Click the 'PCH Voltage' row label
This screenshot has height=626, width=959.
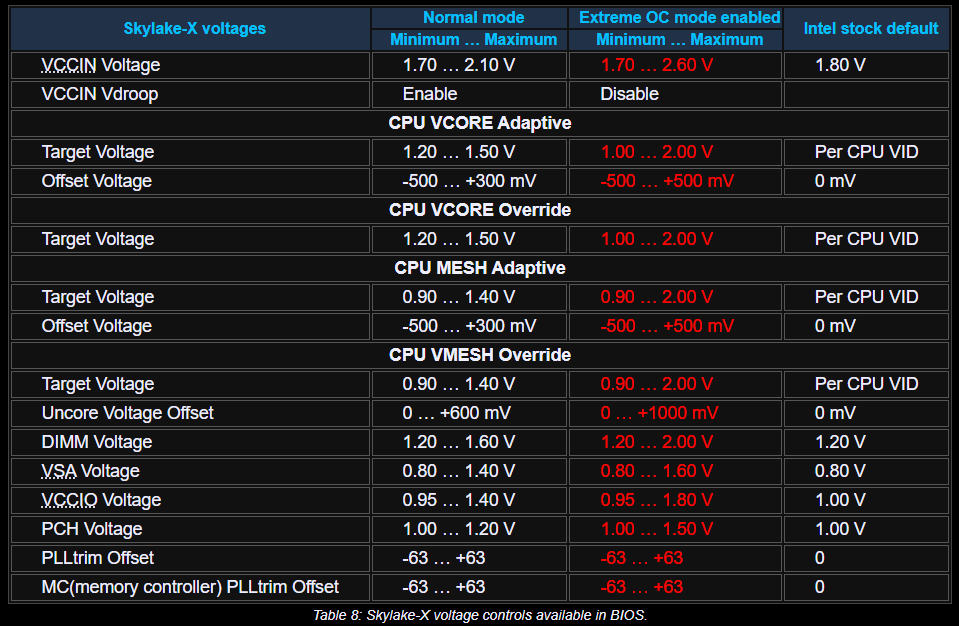(x=92, y=529)
